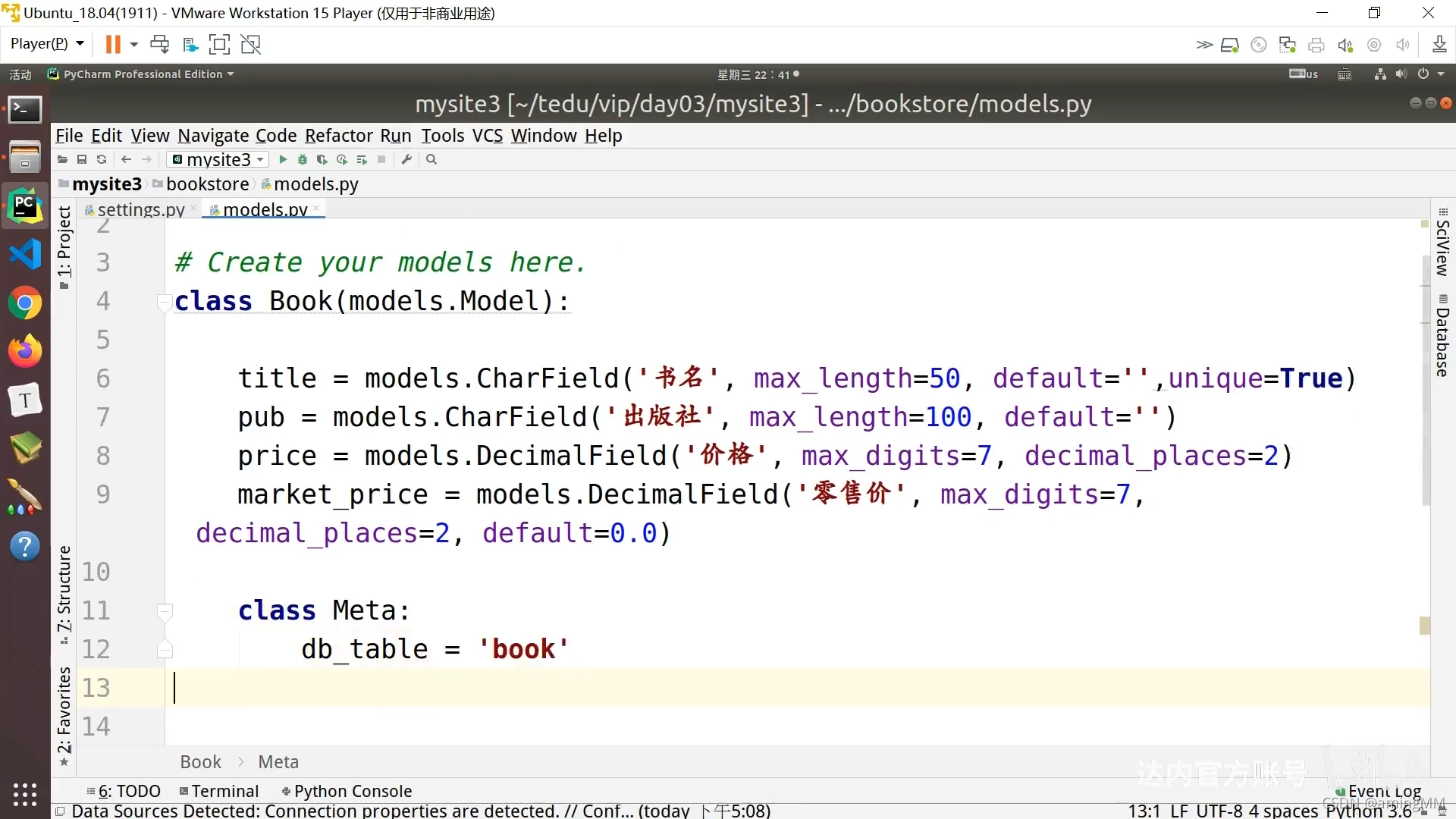The width and height of the screenshot is (1456, 819).
Task: Open Settings wrench icon
Action: (406, 159)
